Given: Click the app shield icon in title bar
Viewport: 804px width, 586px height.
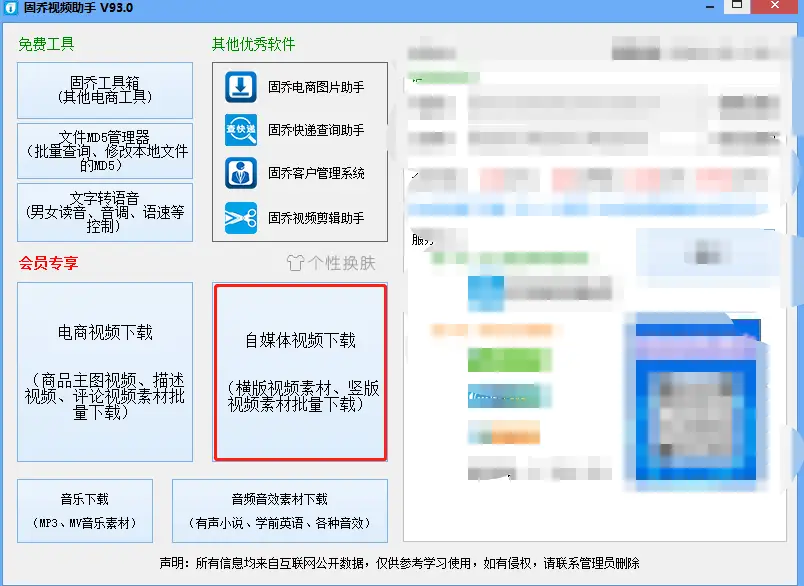Looking at the screenshot, I should coord(11,8).
